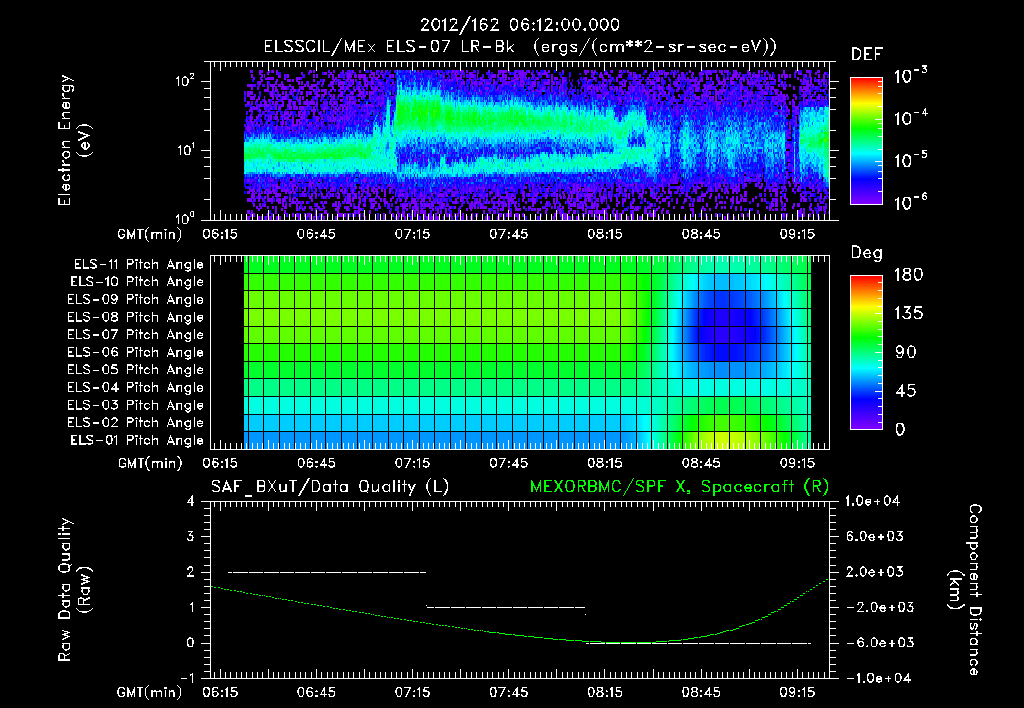Click the Deg pitch angle color bar
This screenshot has height=708, width=1024.
click(x=866, y=352)
